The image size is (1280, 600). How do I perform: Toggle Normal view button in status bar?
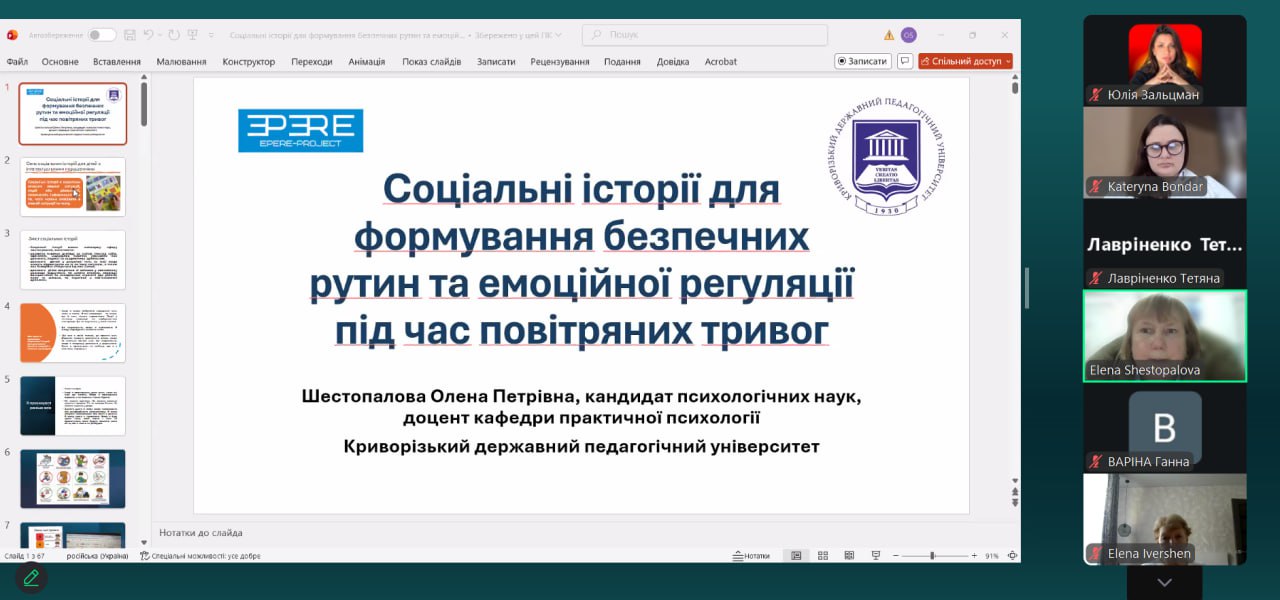click(x=796, y=556)
